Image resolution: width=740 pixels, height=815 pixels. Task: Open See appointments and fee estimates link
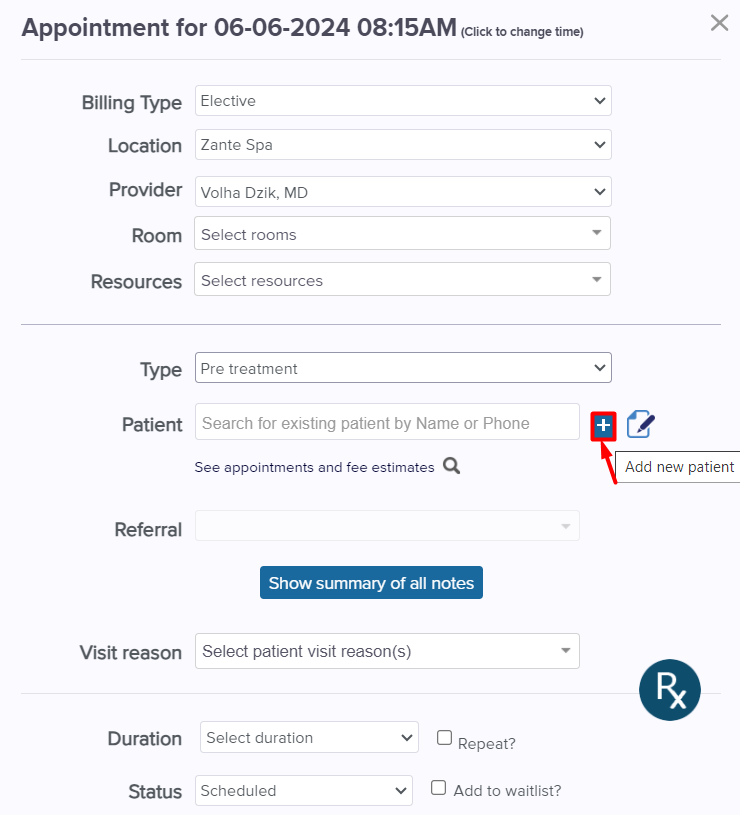pos(314,467)
